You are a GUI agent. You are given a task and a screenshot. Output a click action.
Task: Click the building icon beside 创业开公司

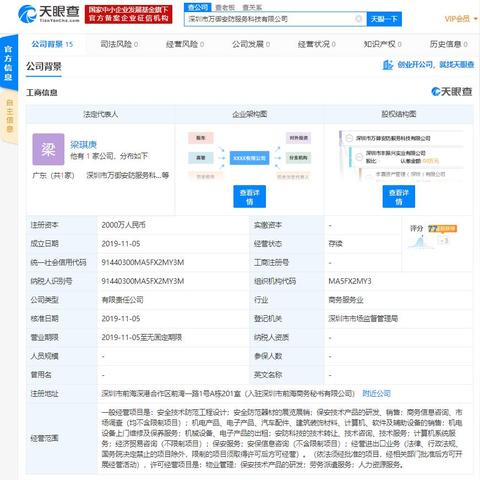[x=388, y=65]
